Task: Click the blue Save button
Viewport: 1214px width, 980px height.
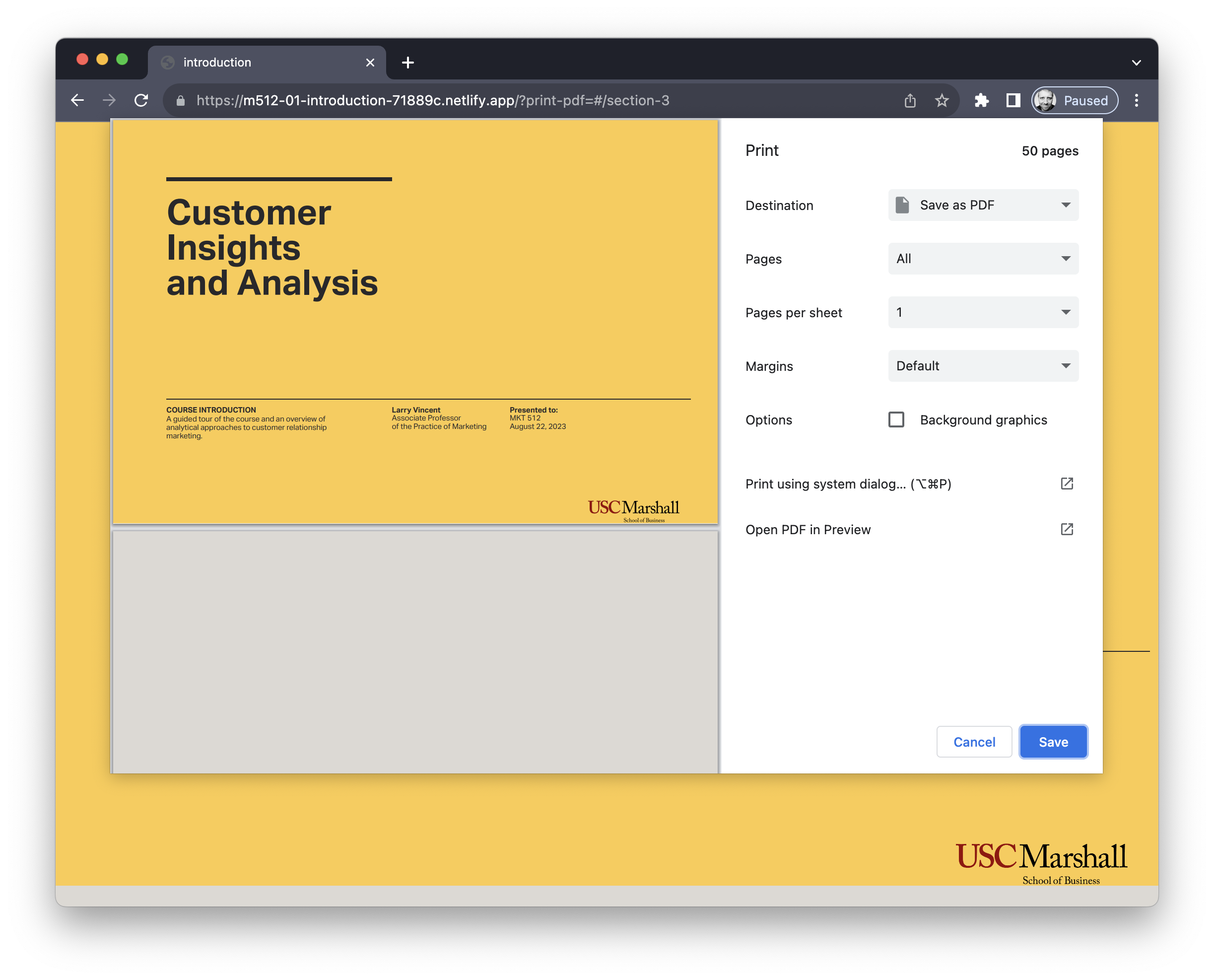Action: (1053, 742)
